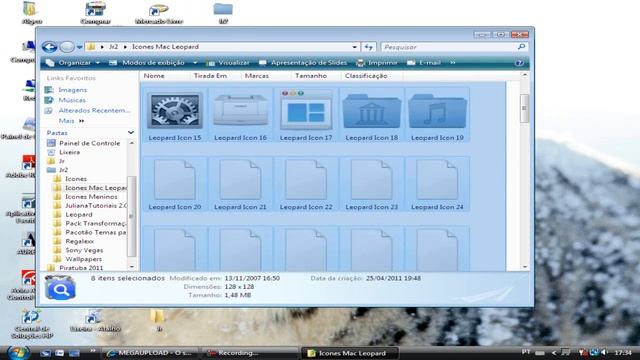Select Icones Mac Leopard tree folder
Image resolution: width=640 pixels, height=360 pixels.
96,188
